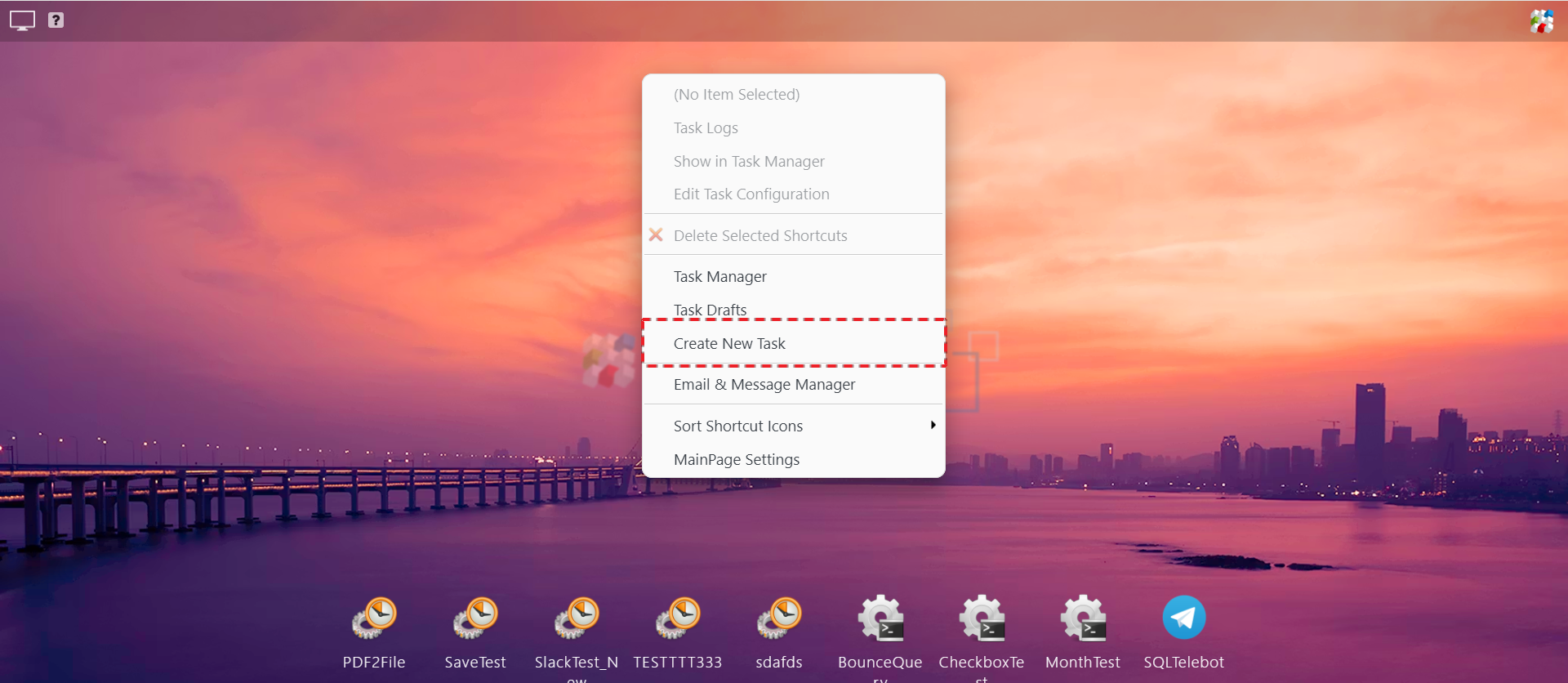Viewport: 1568px width, 683px height.
Task: Click the SaveTest label text
Action: point(475,663)
